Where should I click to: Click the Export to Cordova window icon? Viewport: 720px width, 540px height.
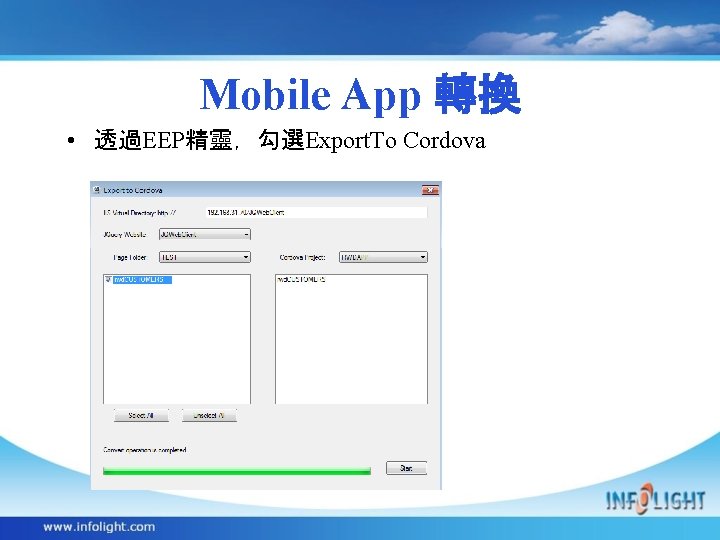(x=96, y=190)
